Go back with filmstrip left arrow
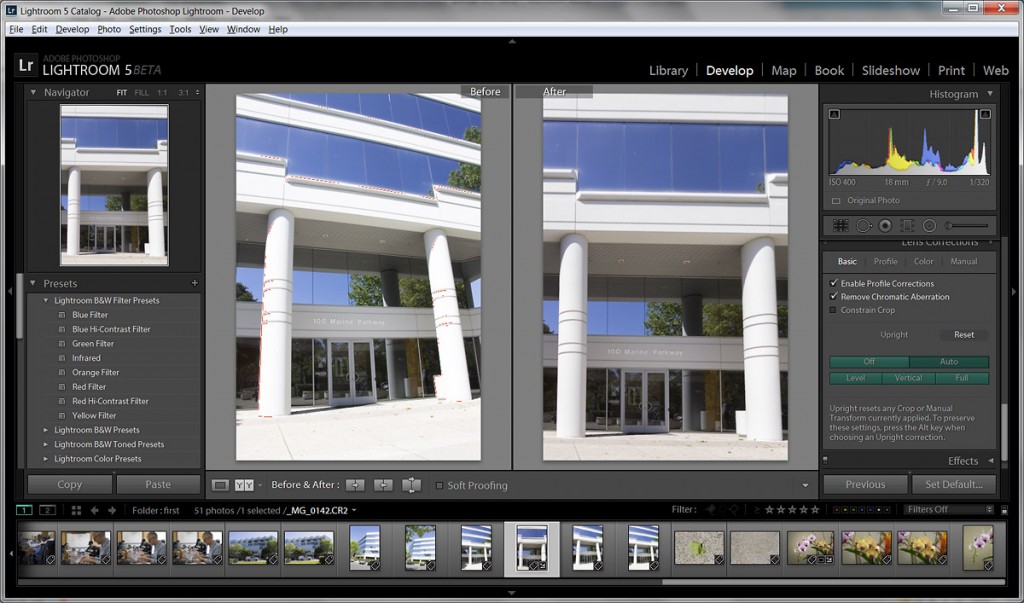This screenshot has width=1024, height=603. click(x=95, y=510)
